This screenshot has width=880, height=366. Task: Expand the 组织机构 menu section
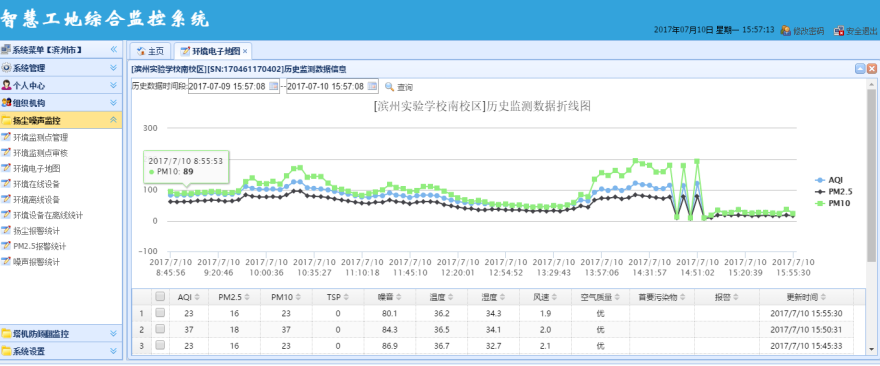click(x=113, y=103)
